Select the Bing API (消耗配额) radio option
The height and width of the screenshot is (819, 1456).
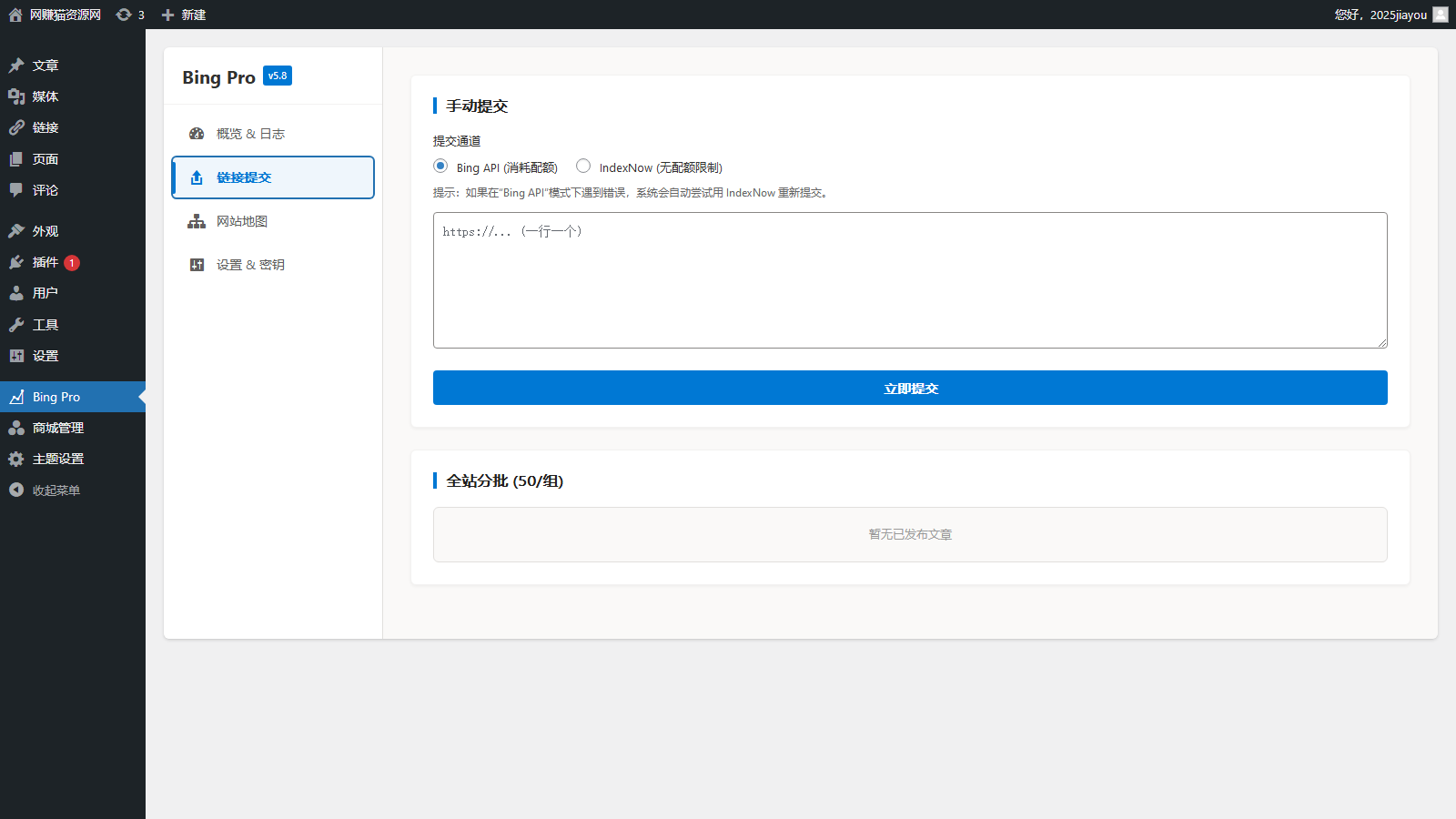click(x=440, y=166)
